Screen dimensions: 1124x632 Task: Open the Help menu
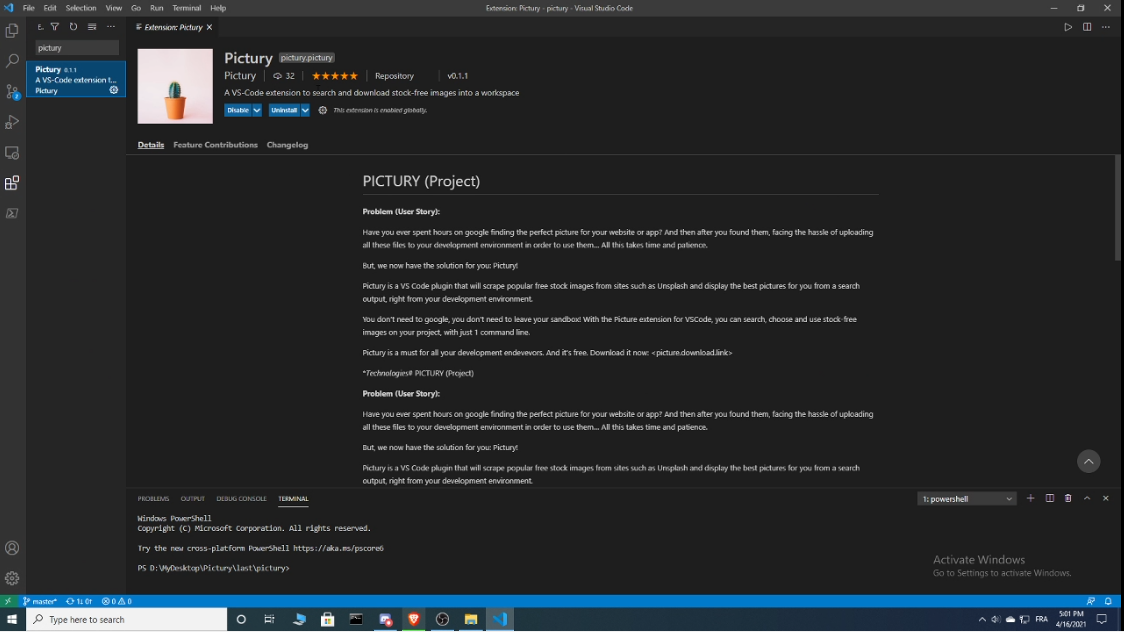click(x=218, y=8)
